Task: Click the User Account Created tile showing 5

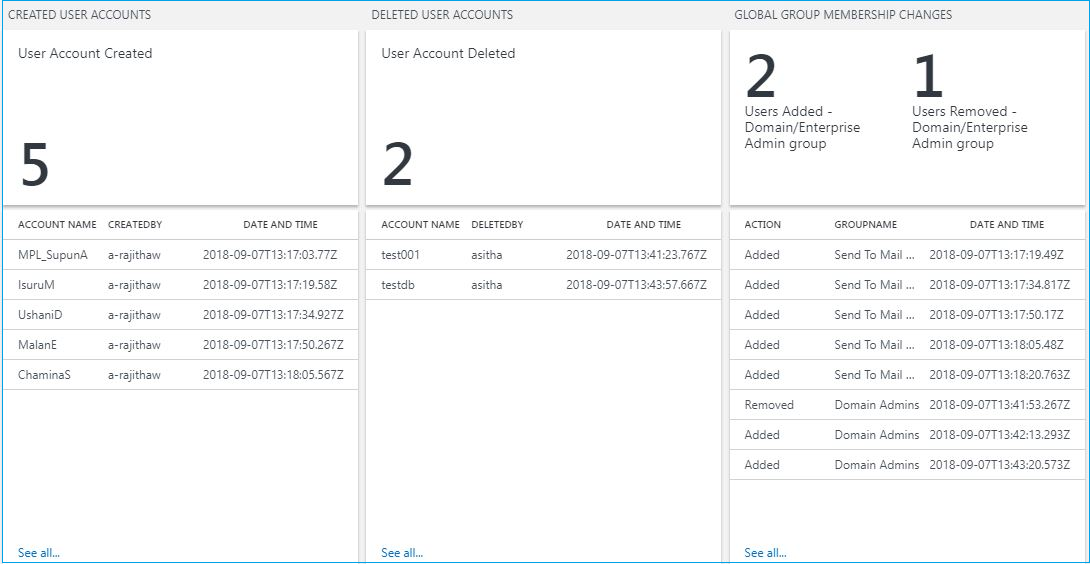Action: [x=181, y=118]
